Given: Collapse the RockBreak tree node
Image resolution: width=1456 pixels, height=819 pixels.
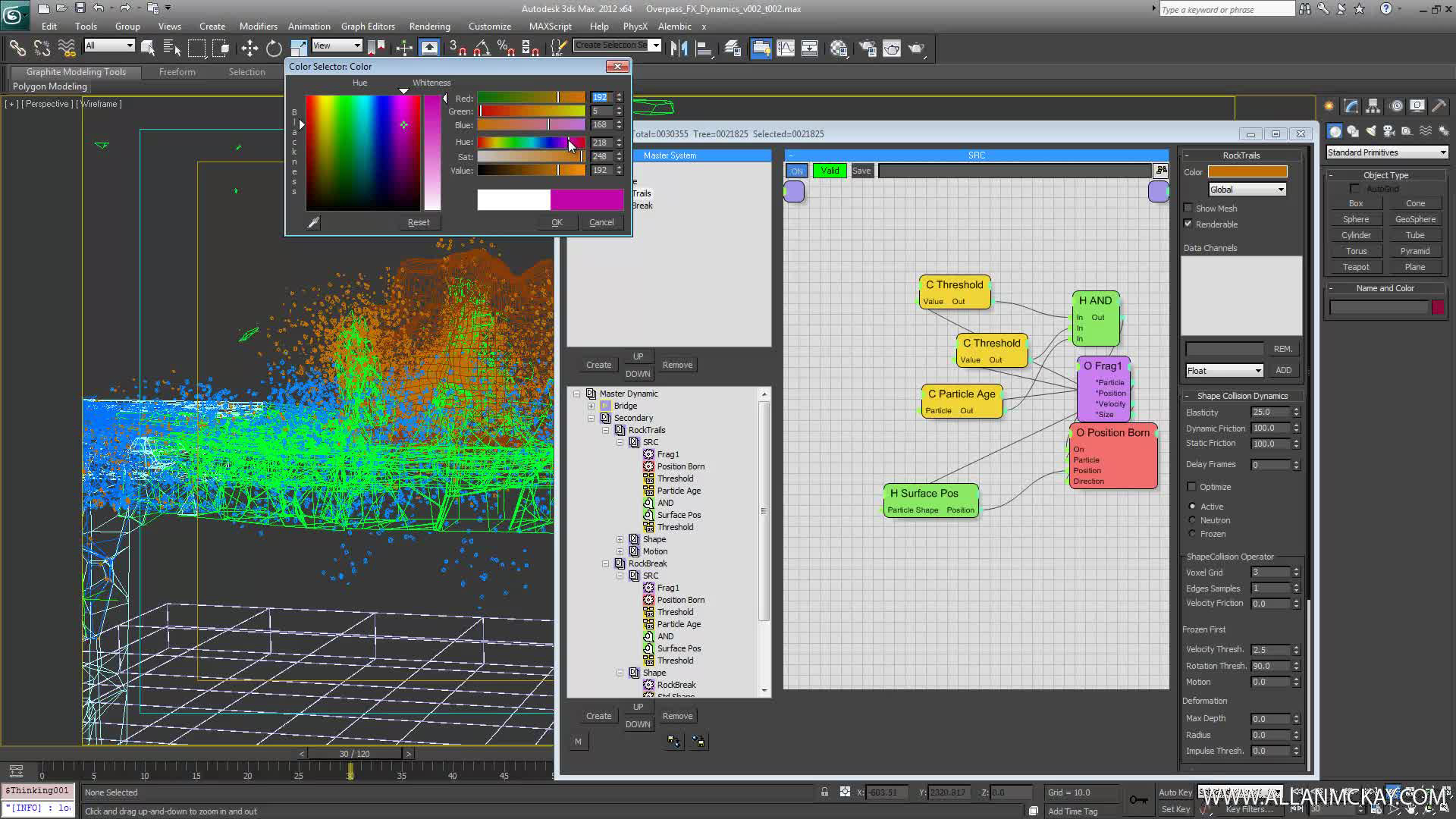Looking at the screenshot, I should coord(605,563).
